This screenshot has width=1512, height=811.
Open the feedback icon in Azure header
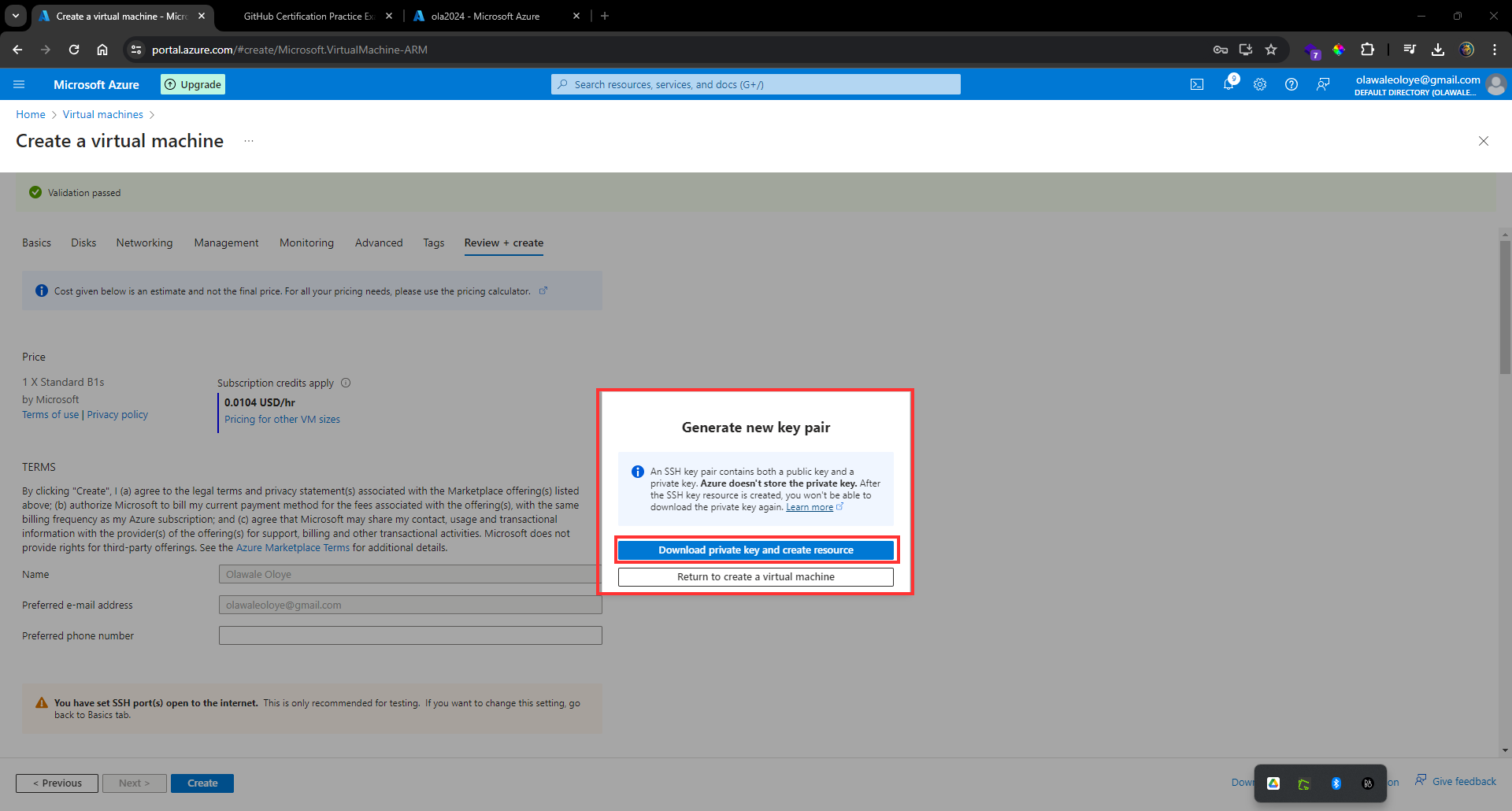1323,84
